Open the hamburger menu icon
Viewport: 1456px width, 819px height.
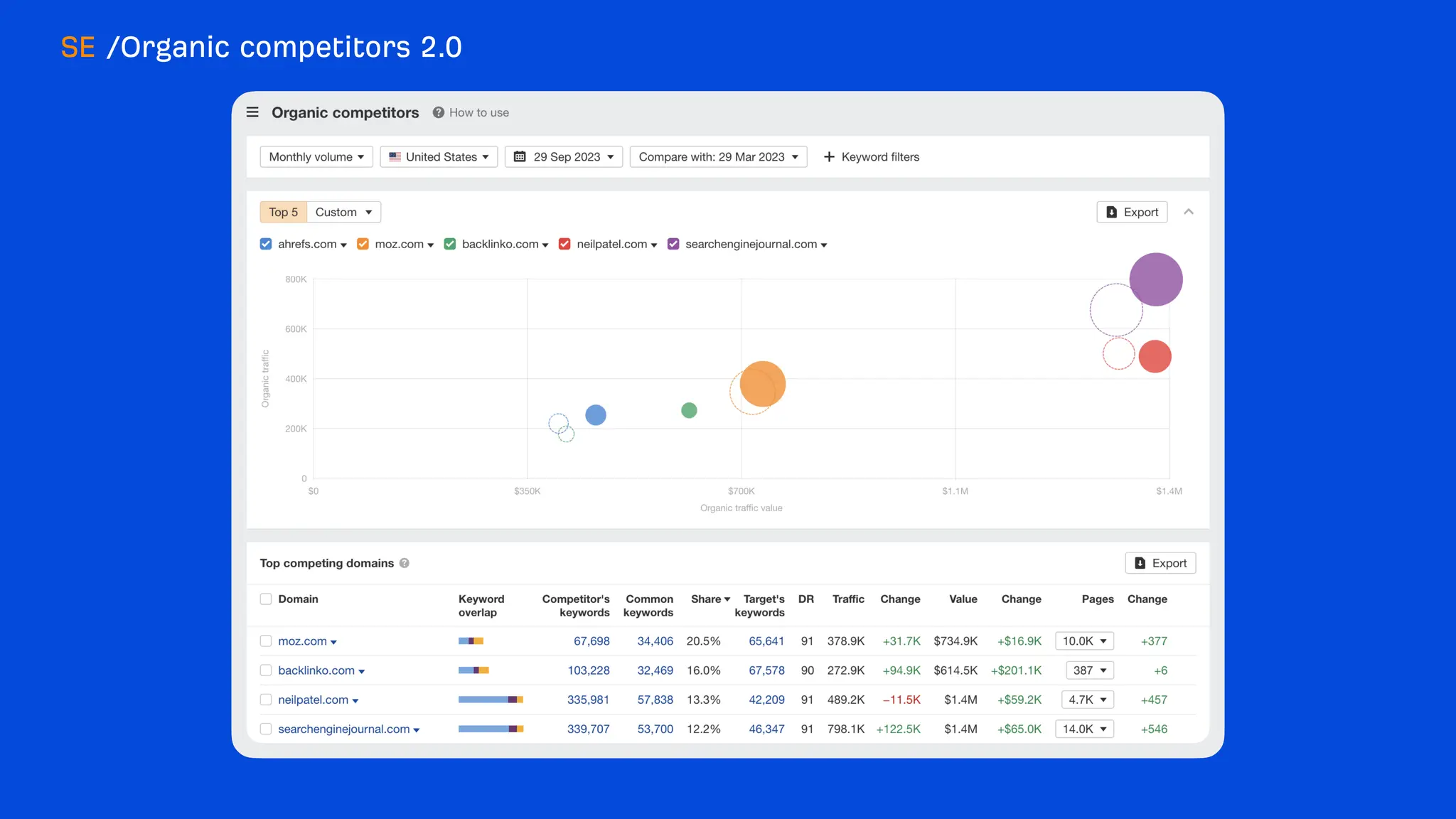click(252, 112)
